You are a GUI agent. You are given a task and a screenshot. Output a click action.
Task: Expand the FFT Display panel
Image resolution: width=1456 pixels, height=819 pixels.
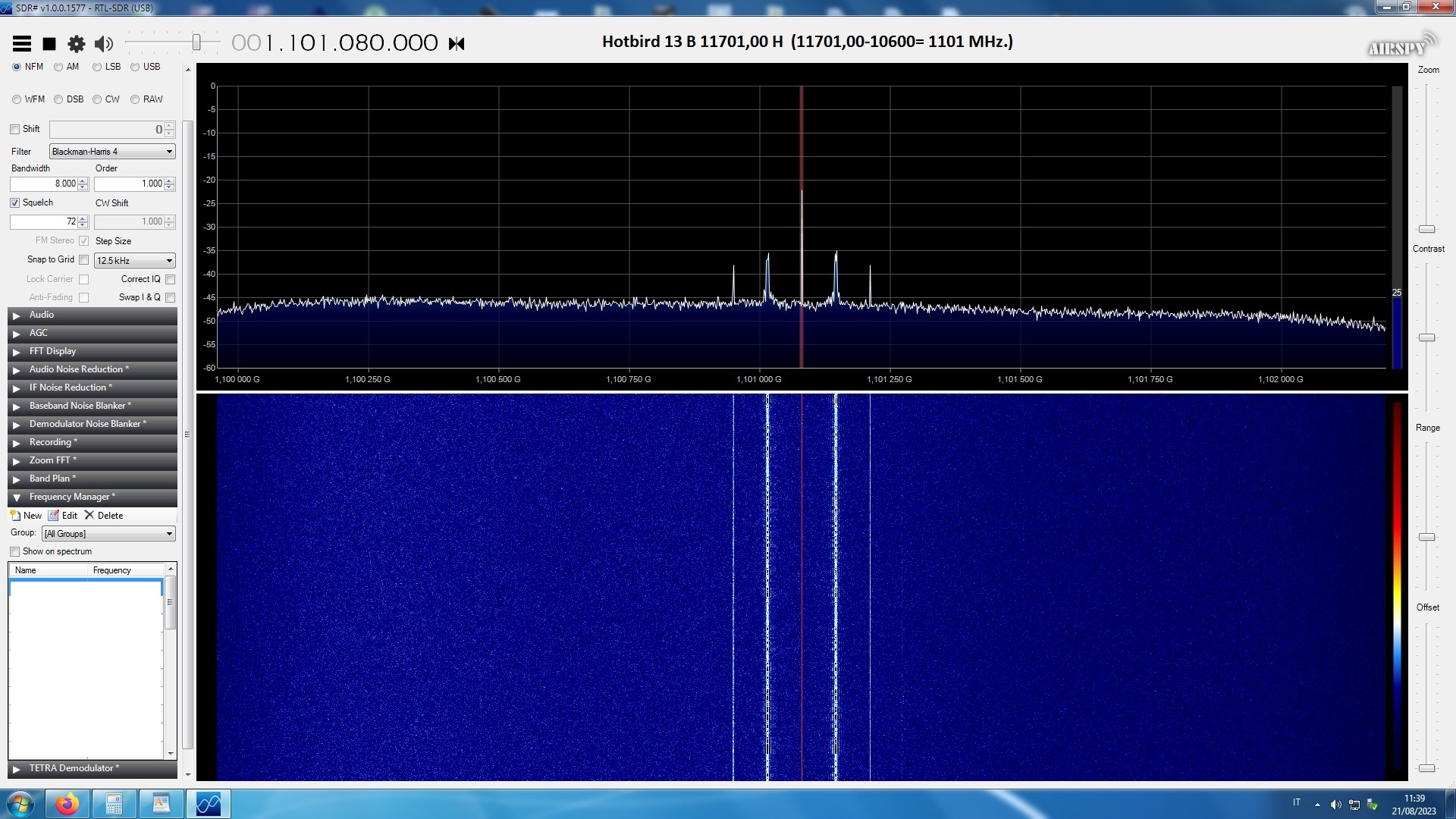pyautogui.click(x=93, y=352)
